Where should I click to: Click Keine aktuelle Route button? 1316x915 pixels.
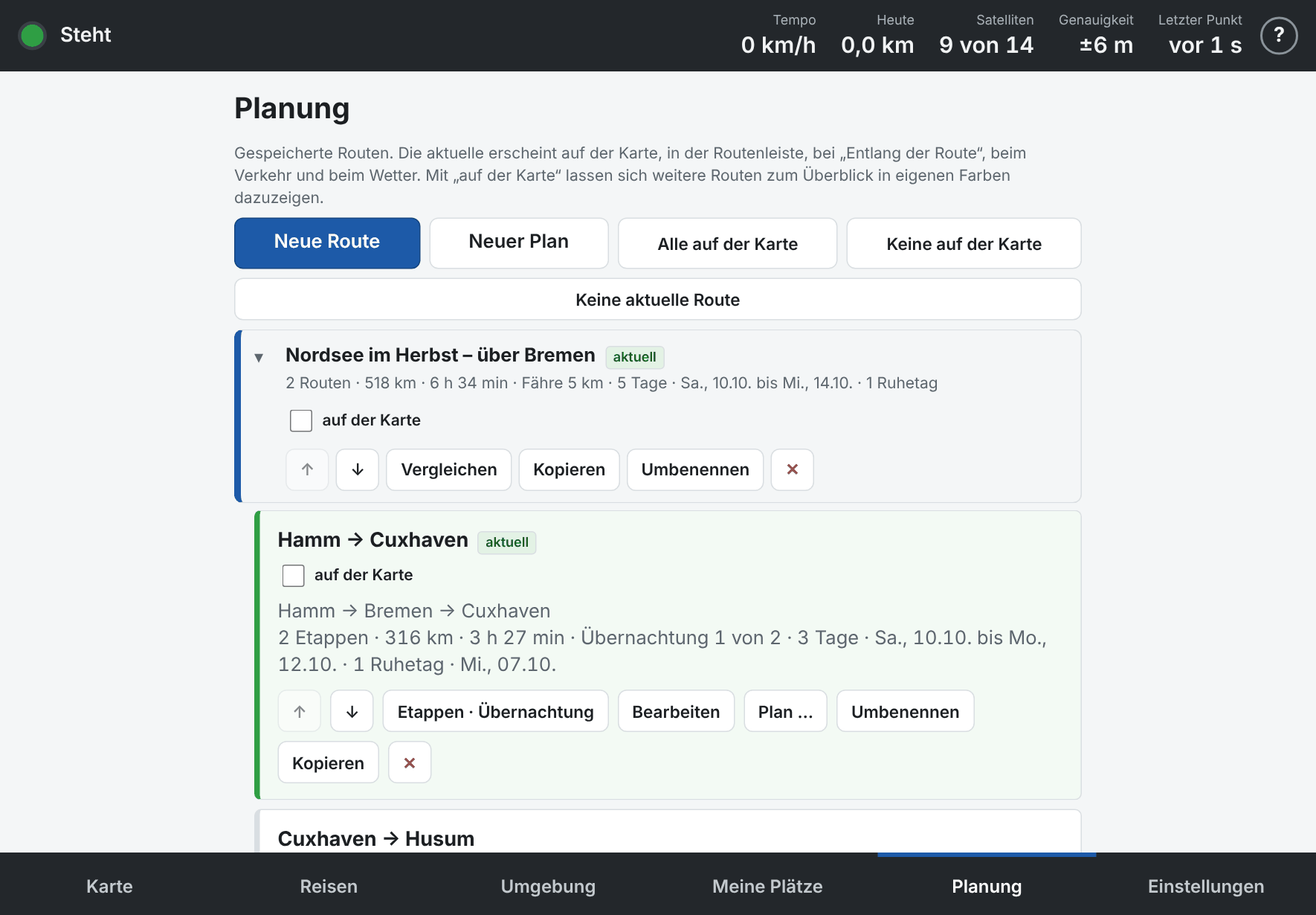(658, 299)
